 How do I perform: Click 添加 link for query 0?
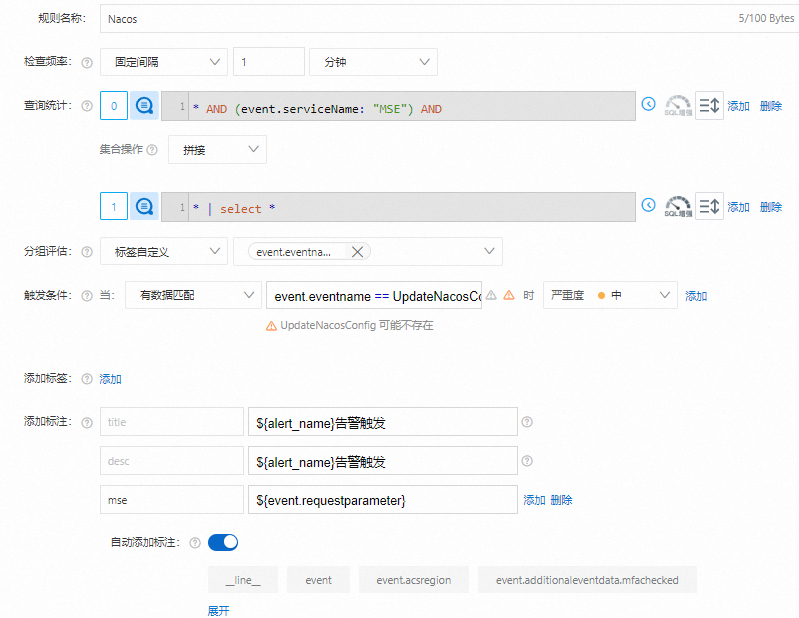(738, 106)
